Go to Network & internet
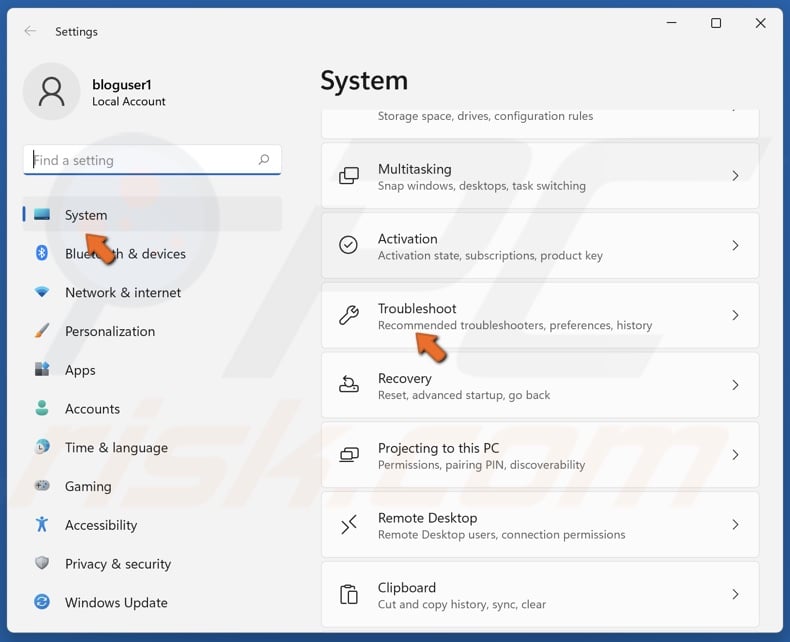The width and height of the screenshot is (790, 642). [x=122, y=292]
